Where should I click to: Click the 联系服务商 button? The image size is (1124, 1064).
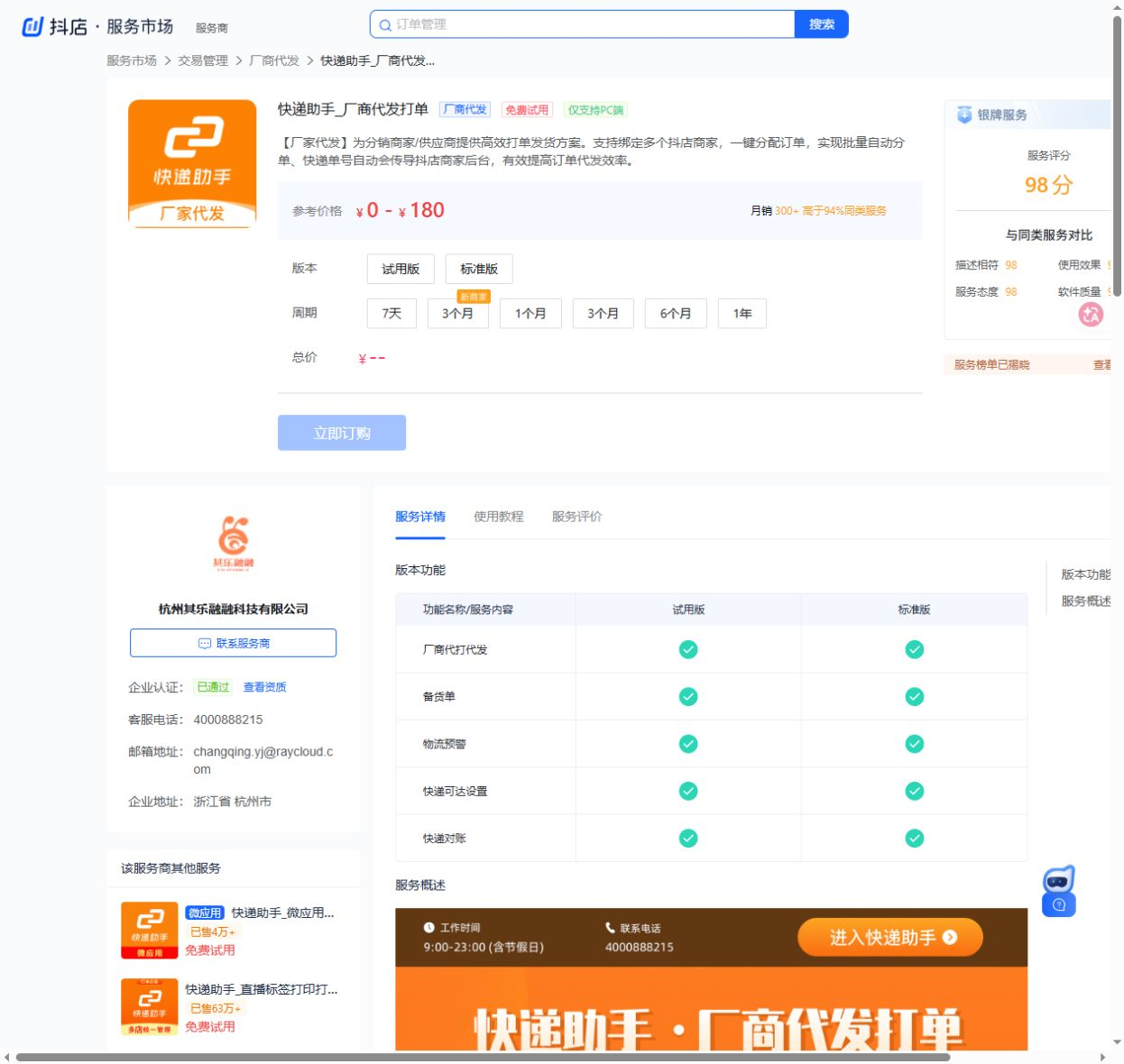click(234, 643)
